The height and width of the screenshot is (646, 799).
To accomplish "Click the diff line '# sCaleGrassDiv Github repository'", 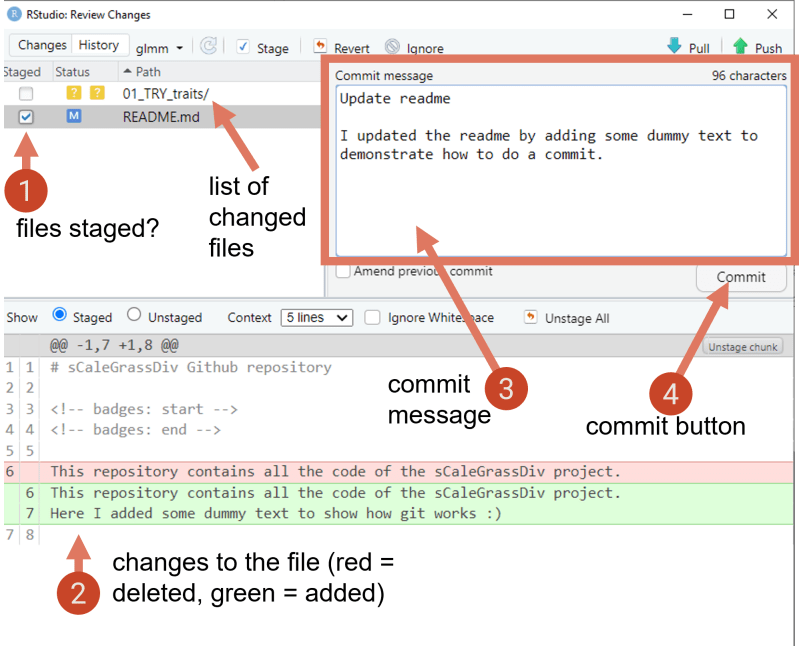I will (x=191, y=367).
